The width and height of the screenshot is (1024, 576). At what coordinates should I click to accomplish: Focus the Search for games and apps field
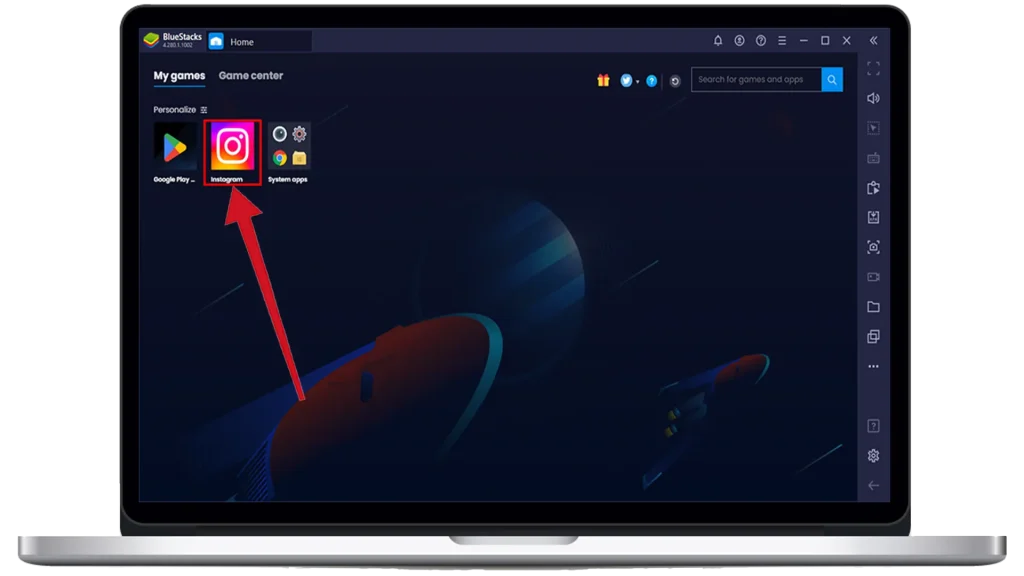click(756, 80)
